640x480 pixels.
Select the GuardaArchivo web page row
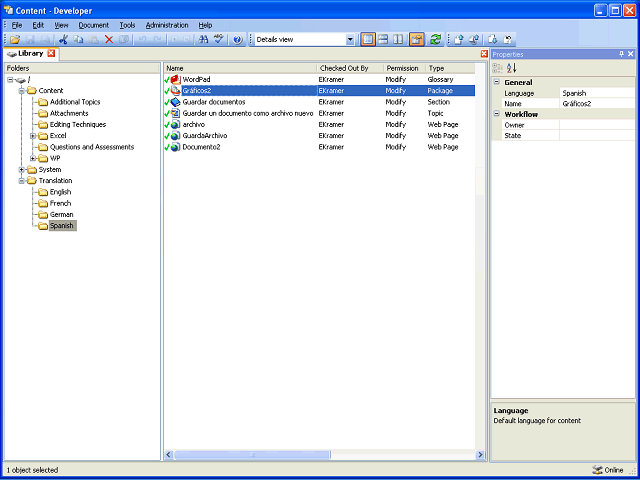click(x=320, y=136)
